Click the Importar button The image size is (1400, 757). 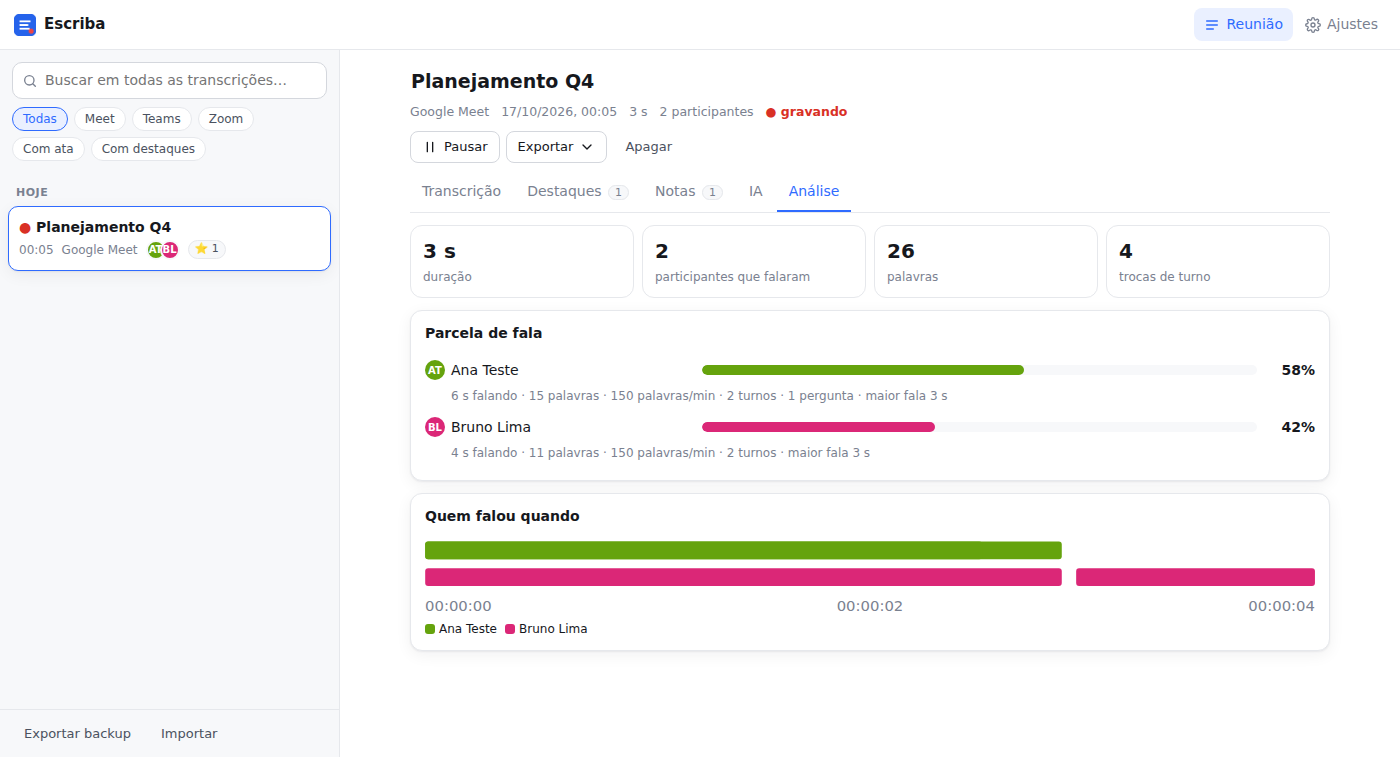tap(189, 734)
